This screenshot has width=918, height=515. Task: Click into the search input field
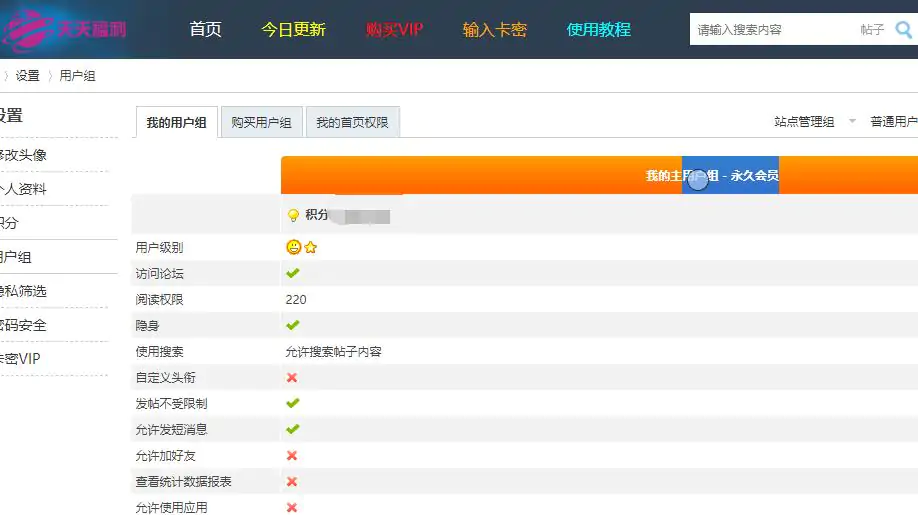(772, 29)
